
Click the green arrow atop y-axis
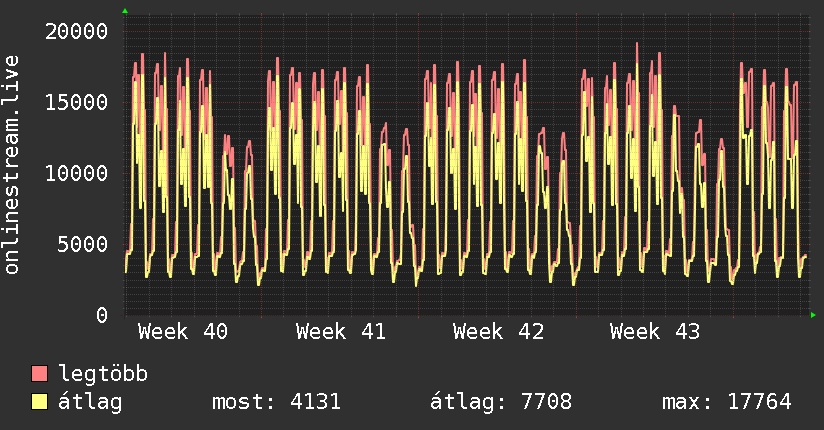(x=125, y=11)
